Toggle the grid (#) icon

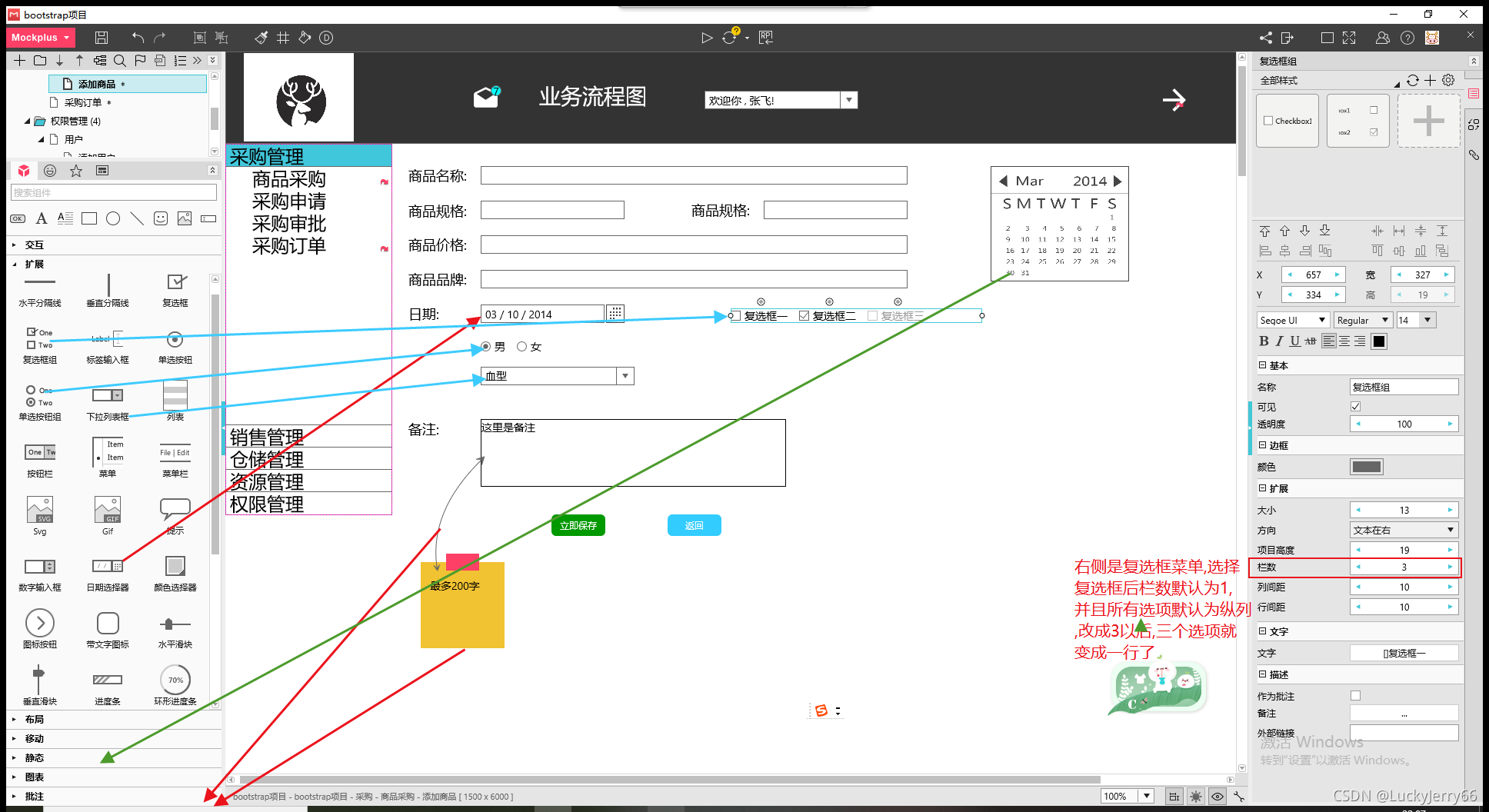tap(283, 38)
